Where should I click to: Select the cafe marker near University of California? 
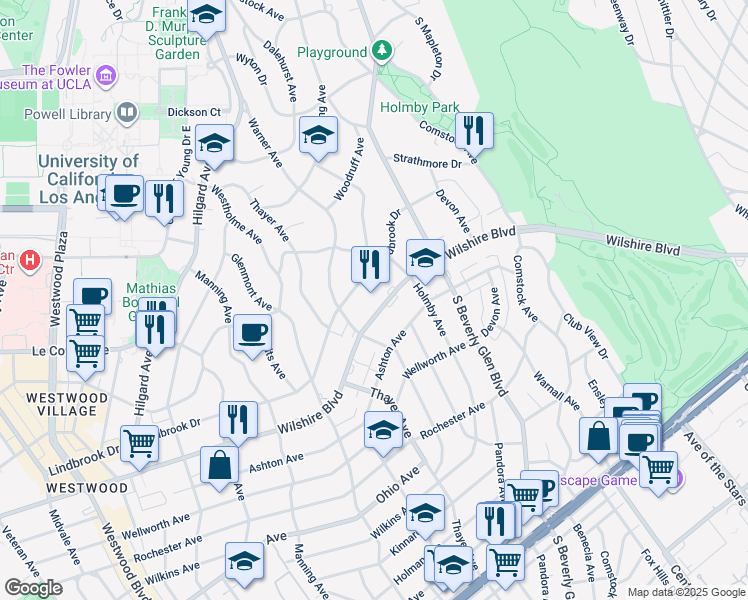[x=124, y=195]
